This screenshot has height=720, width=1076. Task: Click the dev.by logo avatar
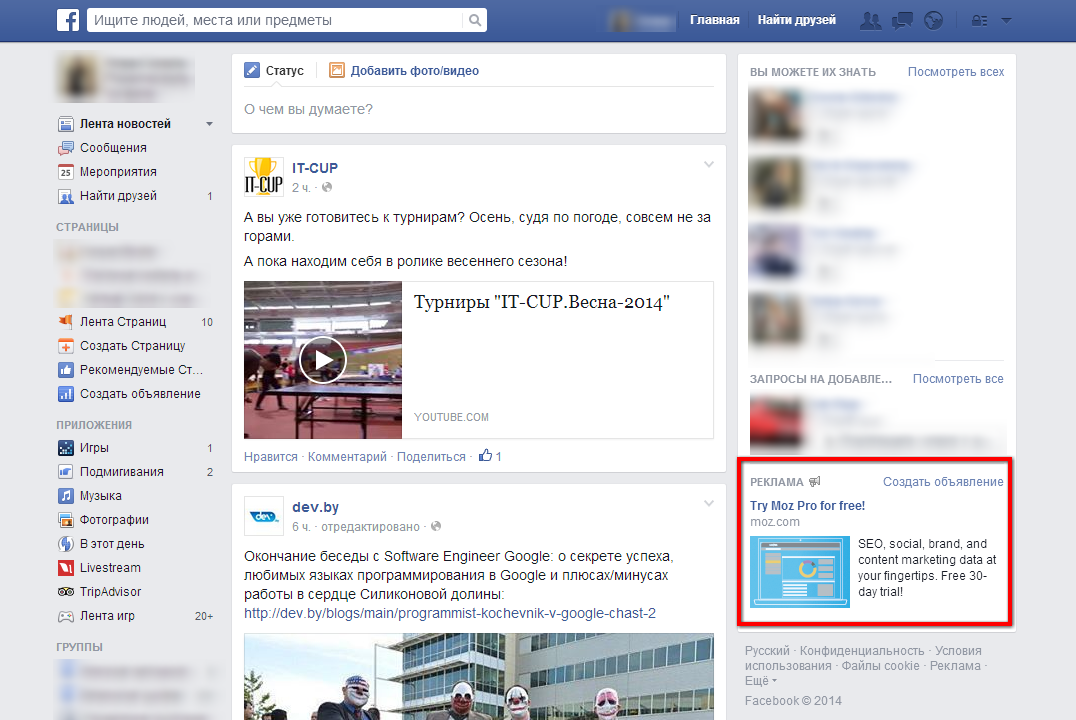pos(264,515)
